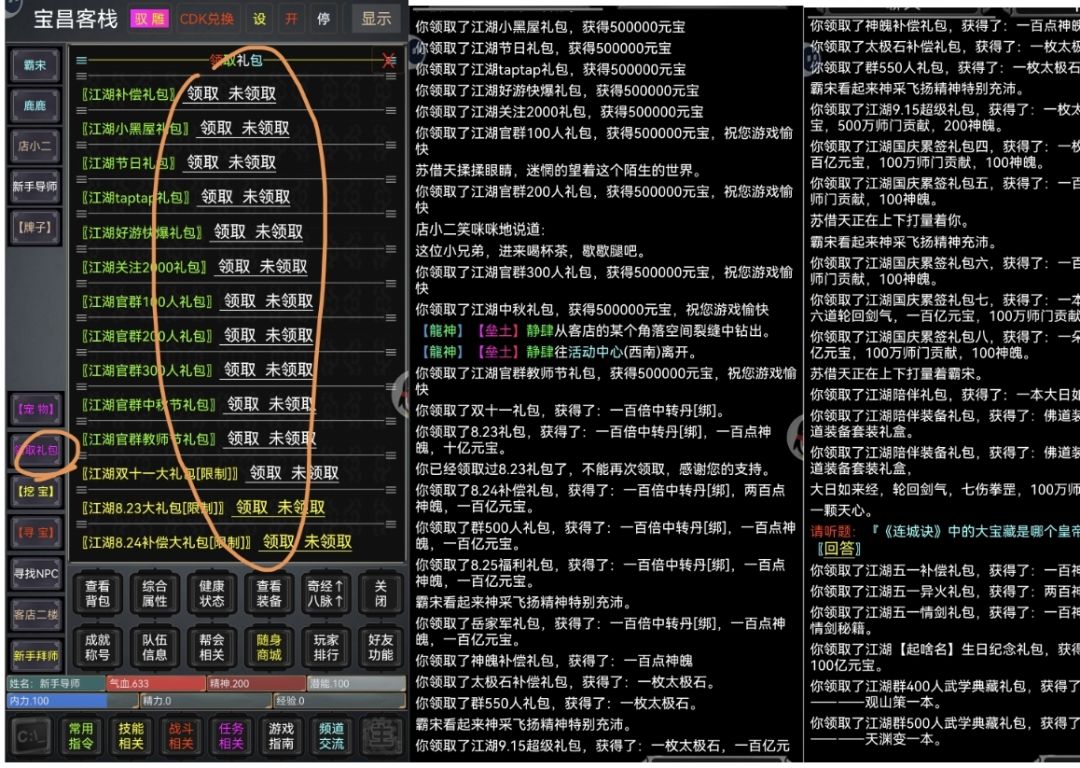This screenshot has height=768, width=1080.
Task: Toggle the 停 pause button
Action: 324,19
